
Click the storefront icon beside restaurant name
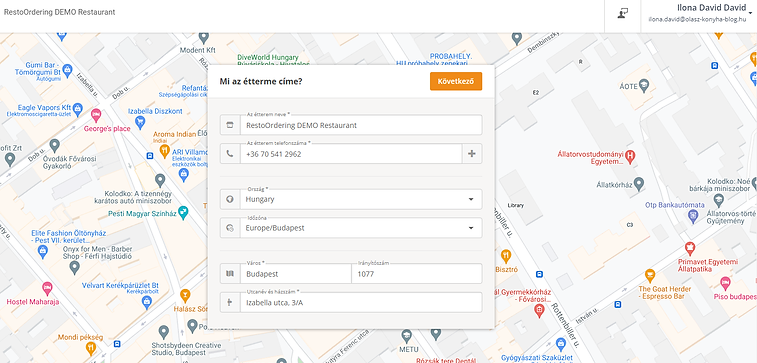point(230,125)
